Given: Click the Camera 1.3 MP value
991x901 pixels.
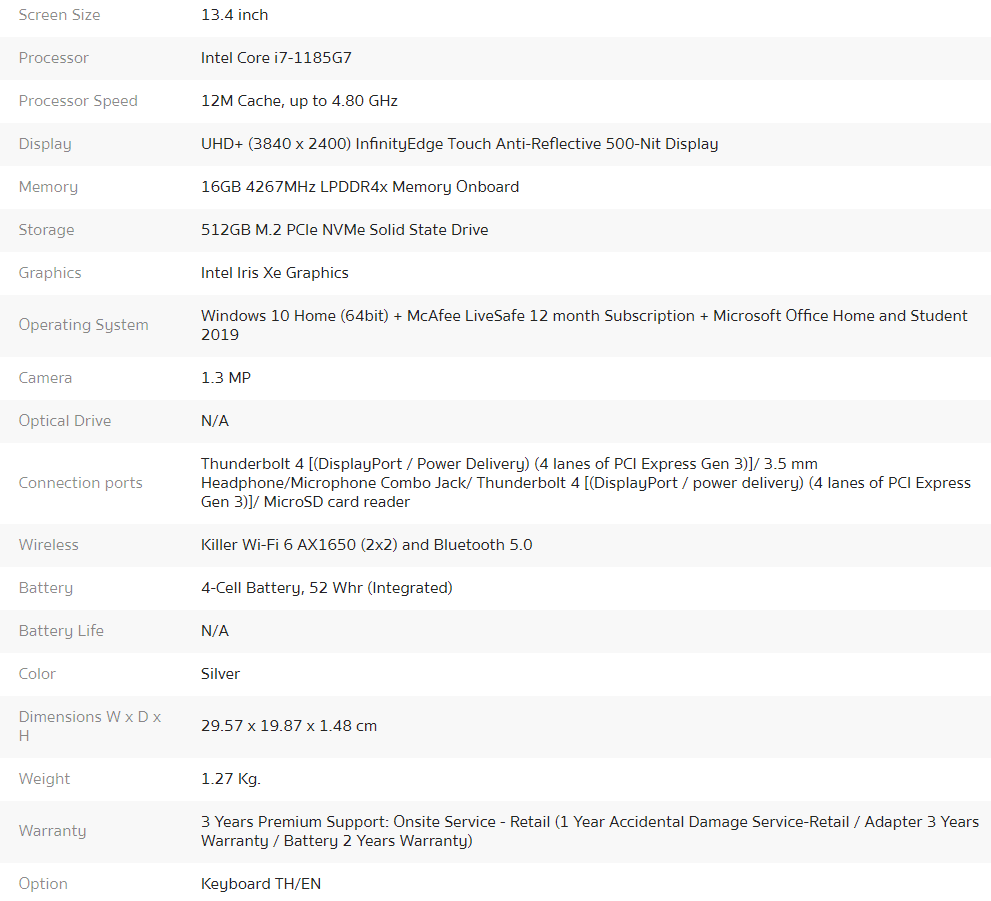Looking at the screenshot, I should [226, 378].
